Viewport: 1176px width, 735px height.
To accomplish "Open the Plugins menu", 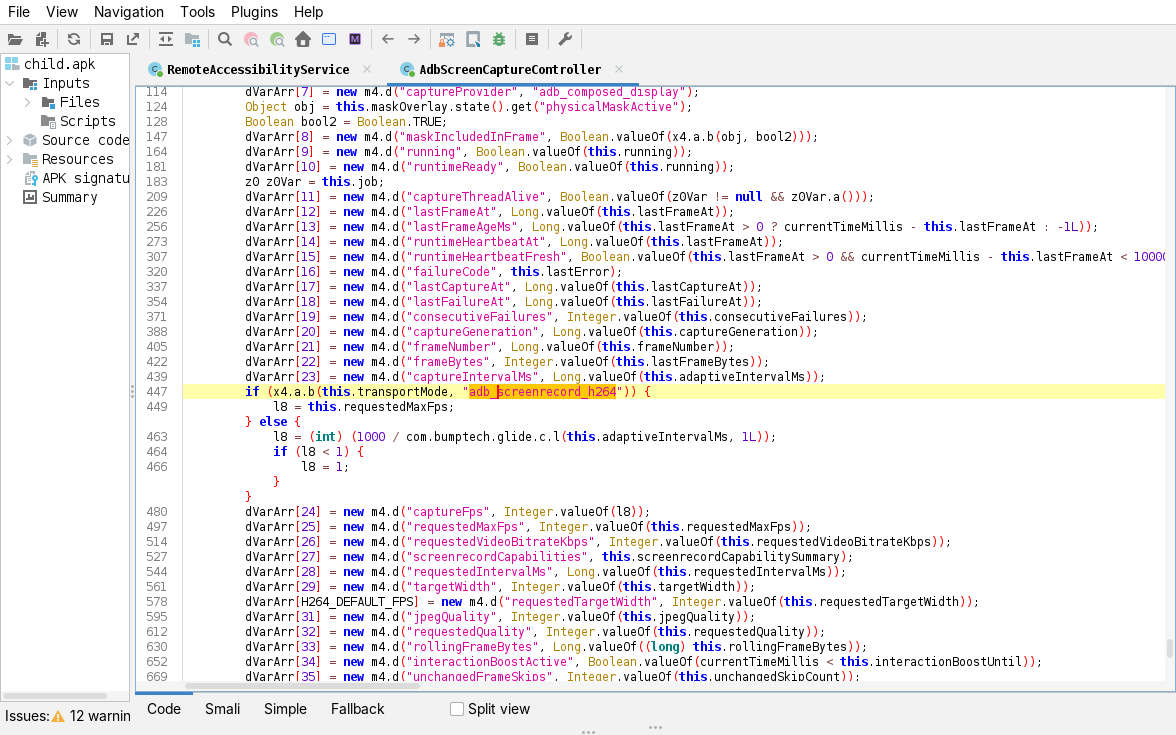I will (254, 12).
